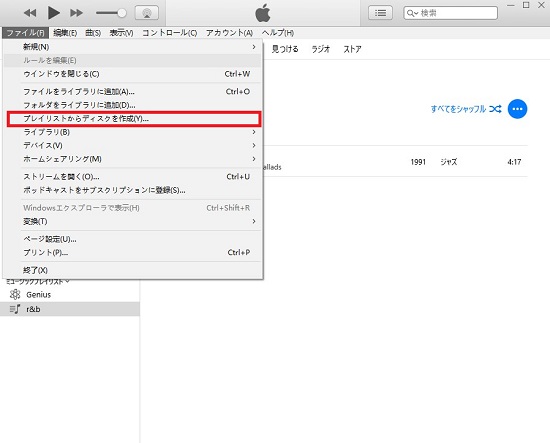Image resolution: width=550 pixels, height=443 pixels.
Task: Open the ヘルプ(H) menu
Action: tap(278, 33)
